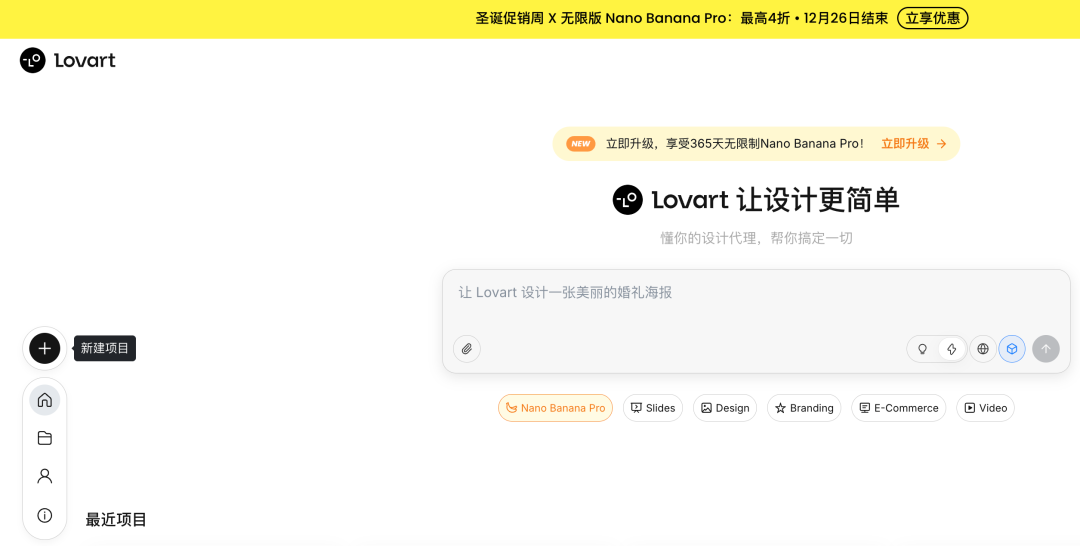Click the 懂你的设计代理 subtitle text
Image resolution: width=1080 pixels, height=546 pixels.
756,238
